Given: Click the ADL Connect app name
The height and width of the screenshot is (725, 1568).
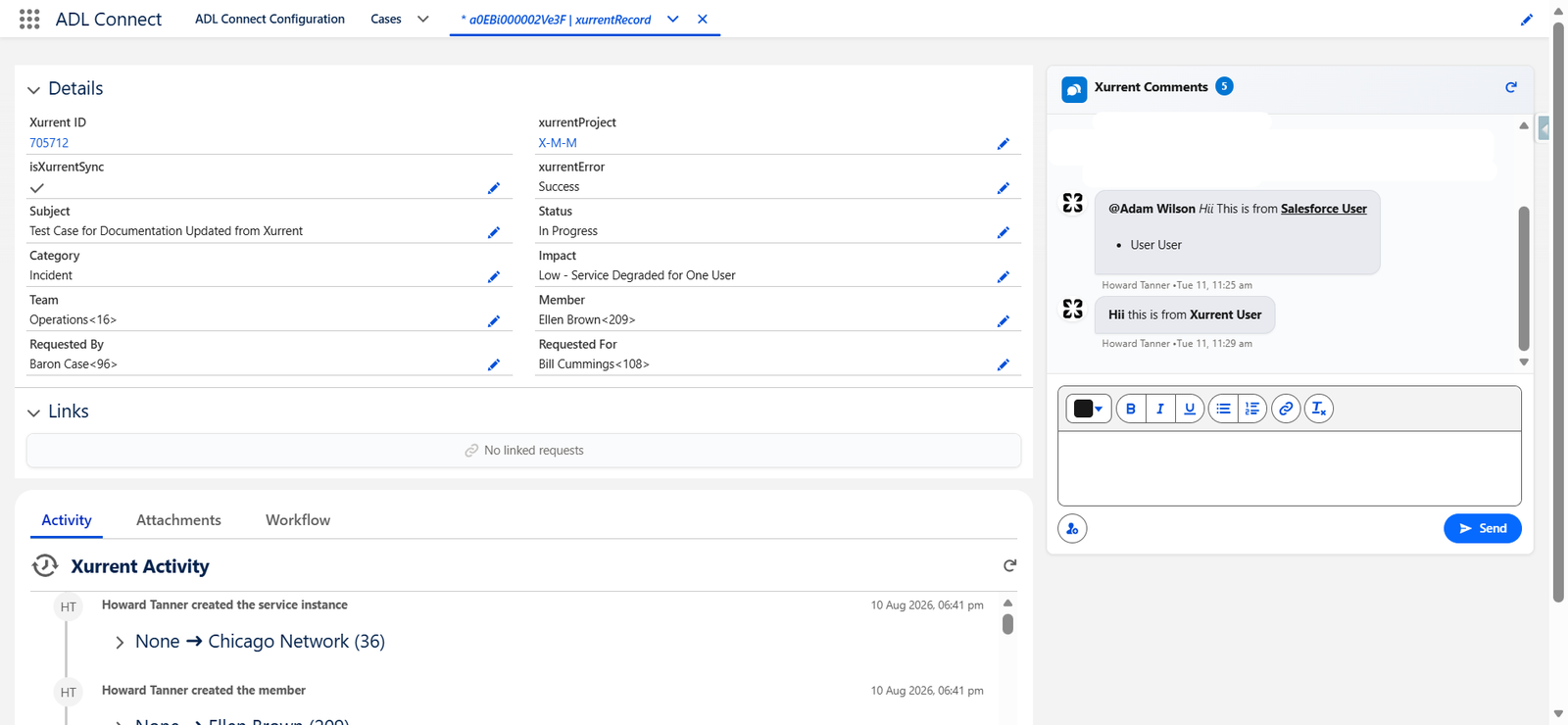Looking at the screenshot, I should pyautogui.click(x=109, y=19).
